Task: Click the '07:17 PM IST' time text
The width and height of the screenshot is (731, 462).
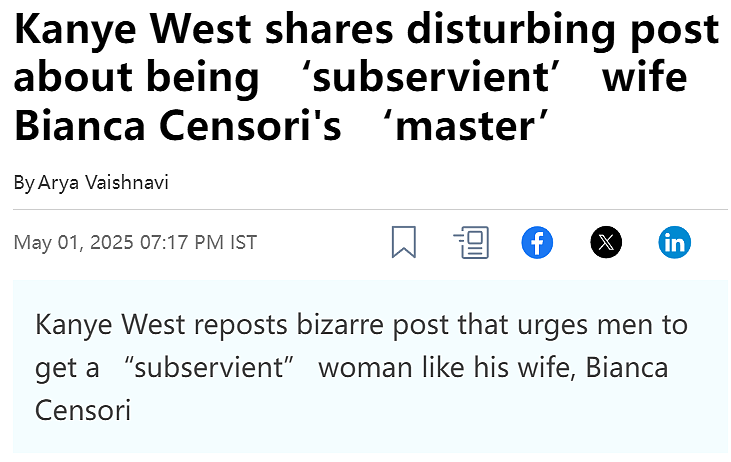Action: pos(198,242)
